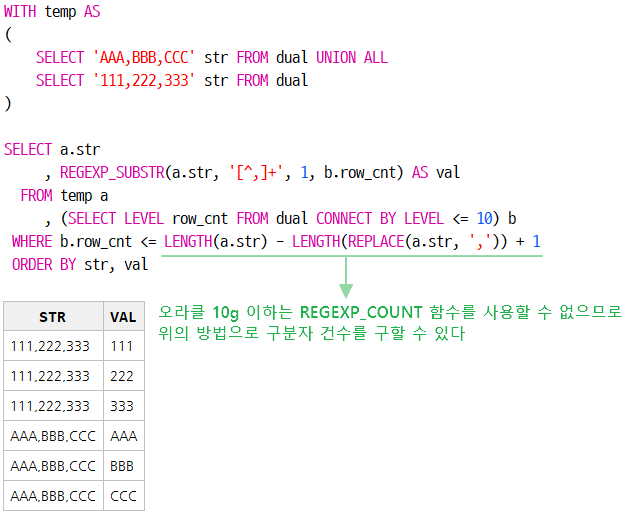Click the second line of the green note

pos(311,333)
